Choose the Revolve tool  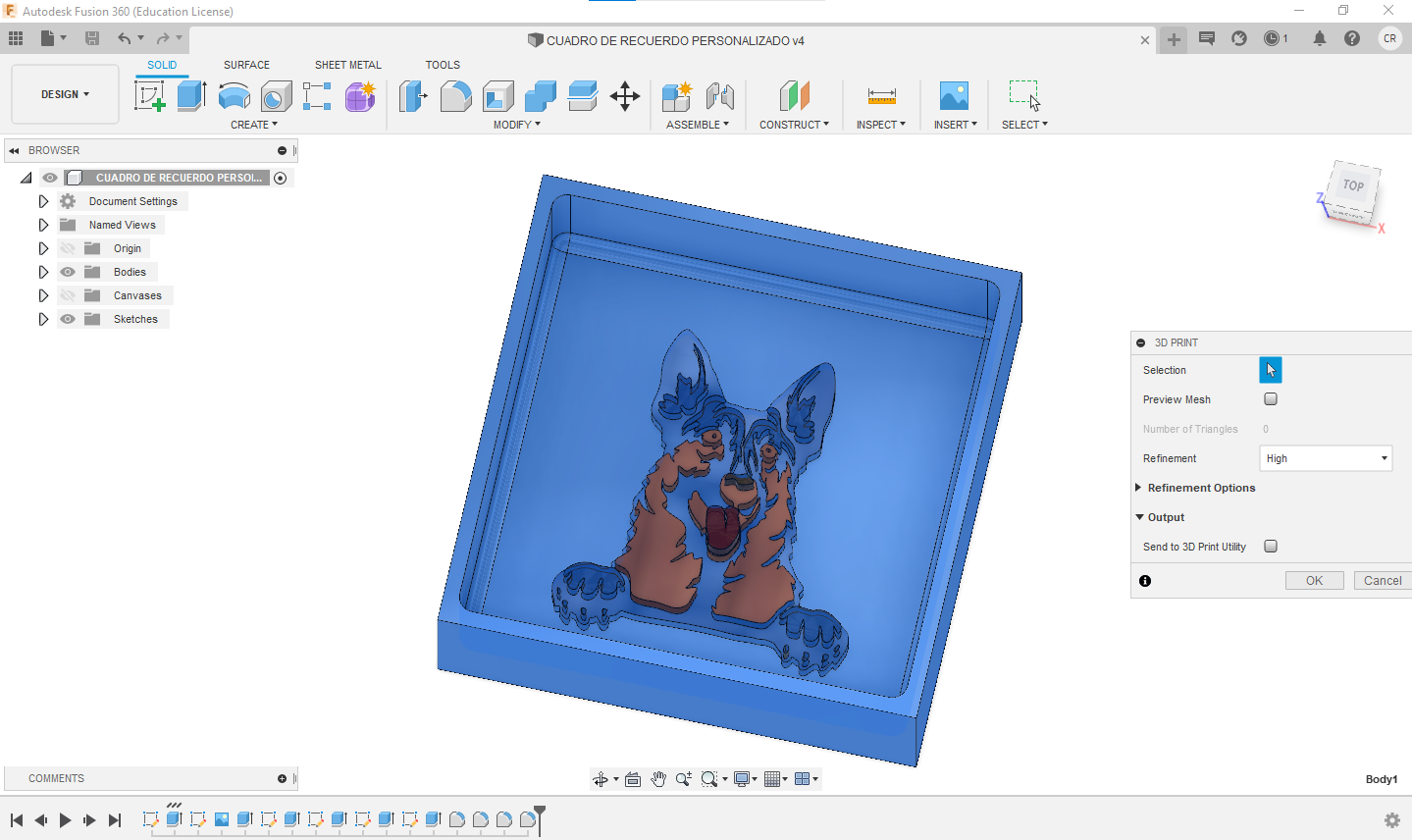pyautogui.click(x=234, y=96)
